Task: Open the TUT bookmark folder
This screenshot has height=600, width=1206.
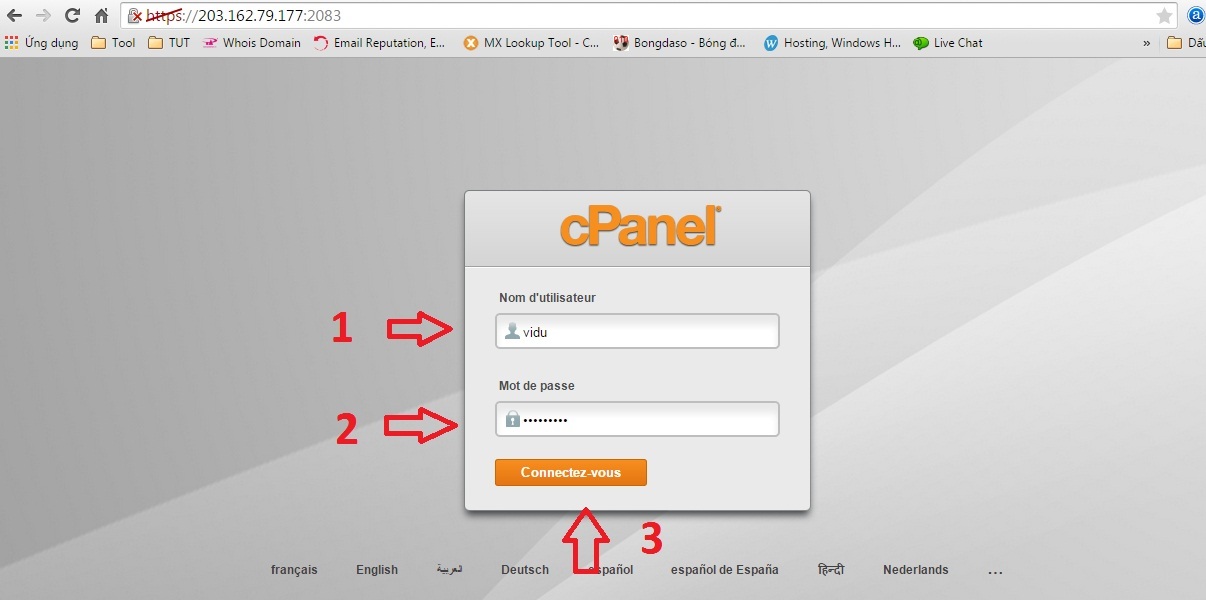Action: pos(169,43)
